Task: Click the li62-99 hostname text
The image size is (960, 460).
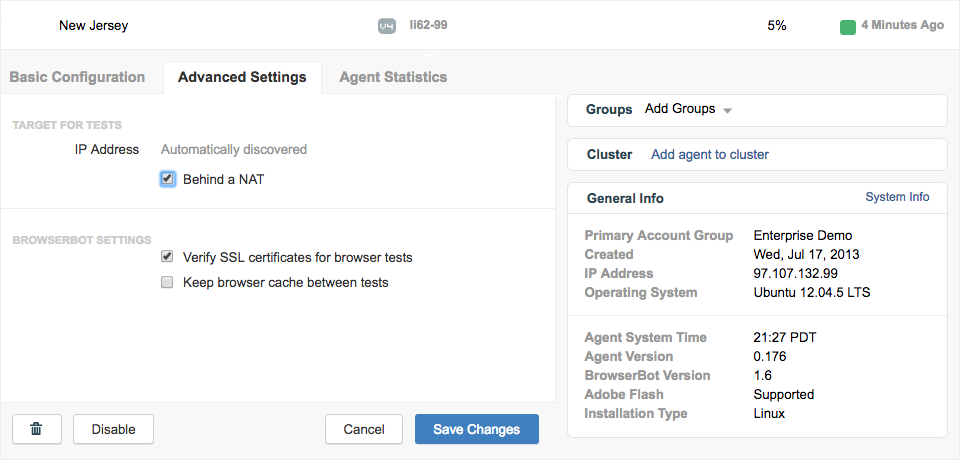Action: coord(428,25)
